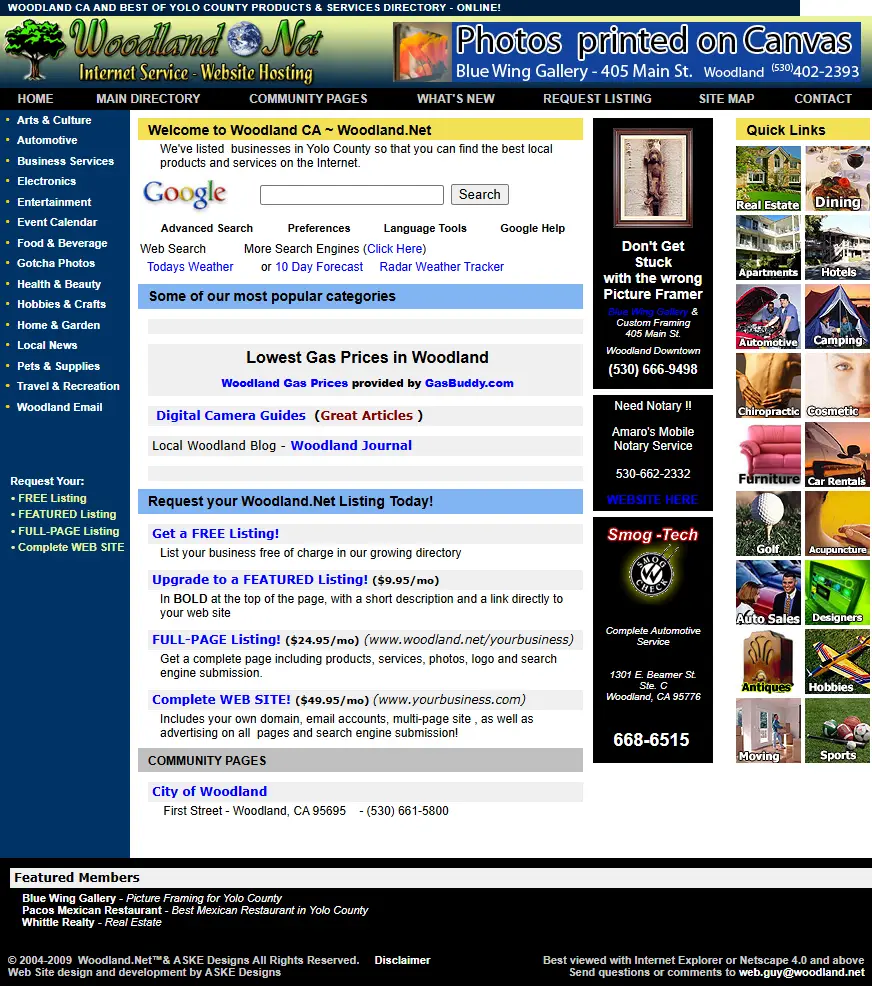Open COMMUNITY PAGES in the navigation bar
Screen dimensions: 872x986
pyautogui.click(x=308, y=99)
